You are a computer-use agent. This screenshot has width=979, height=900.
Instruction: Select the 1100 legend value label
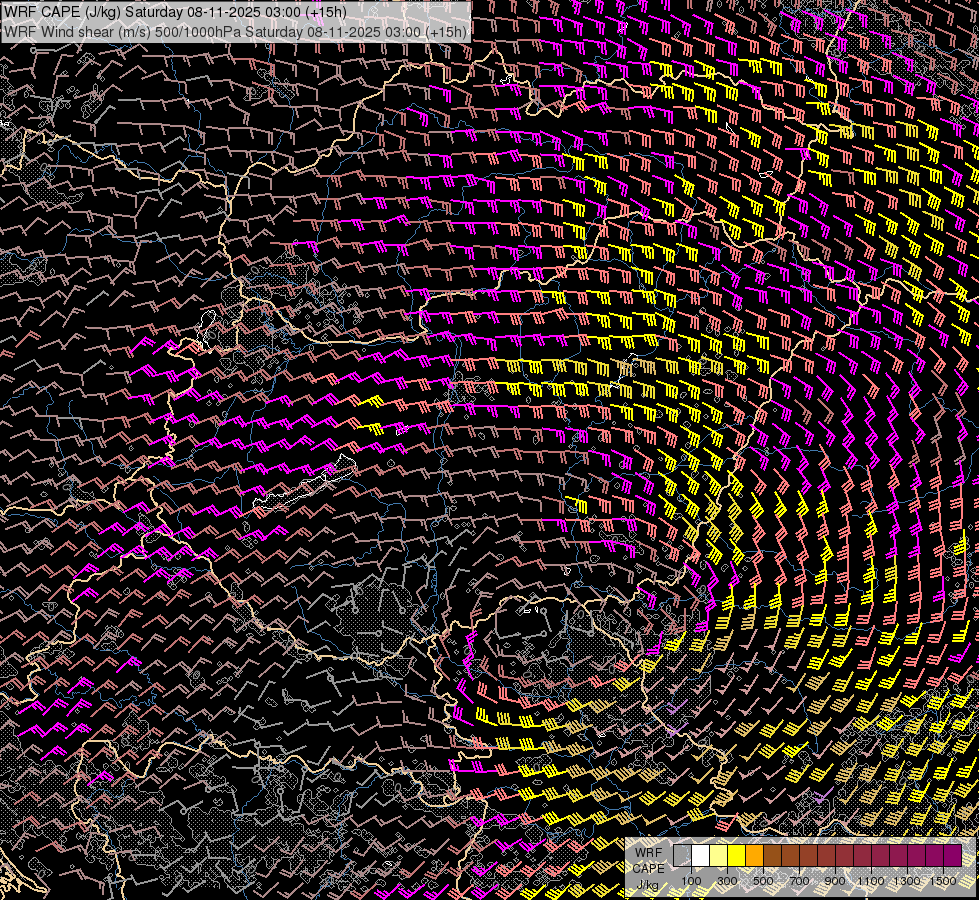871,880
